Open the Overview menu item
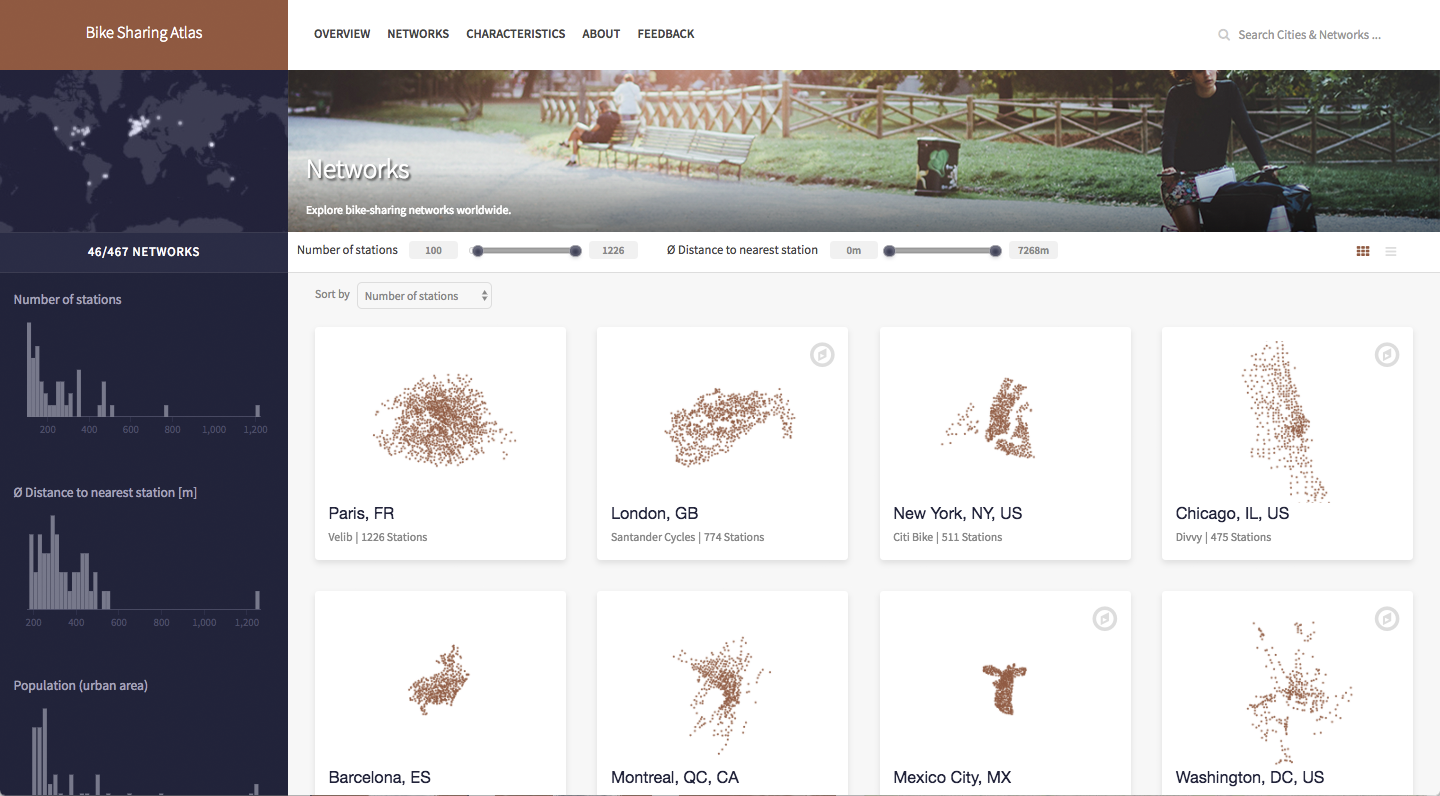Viewport: 1440px width, 796px height. (x=342, y=34)
